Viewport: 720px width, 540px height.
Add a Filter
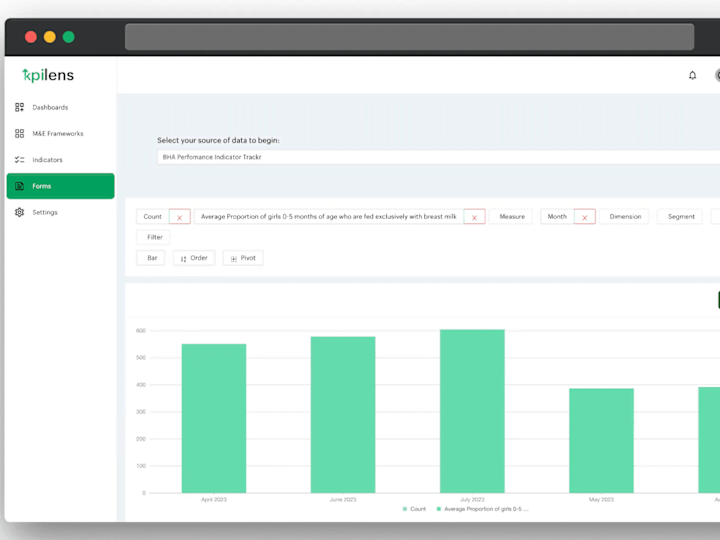[x=155, y=237]
